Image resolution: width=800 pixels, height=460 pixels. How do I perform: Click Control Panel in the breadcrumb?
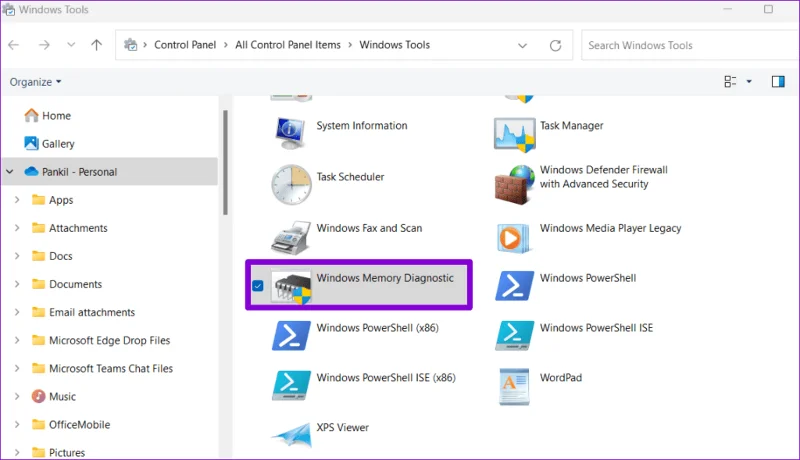185,45
